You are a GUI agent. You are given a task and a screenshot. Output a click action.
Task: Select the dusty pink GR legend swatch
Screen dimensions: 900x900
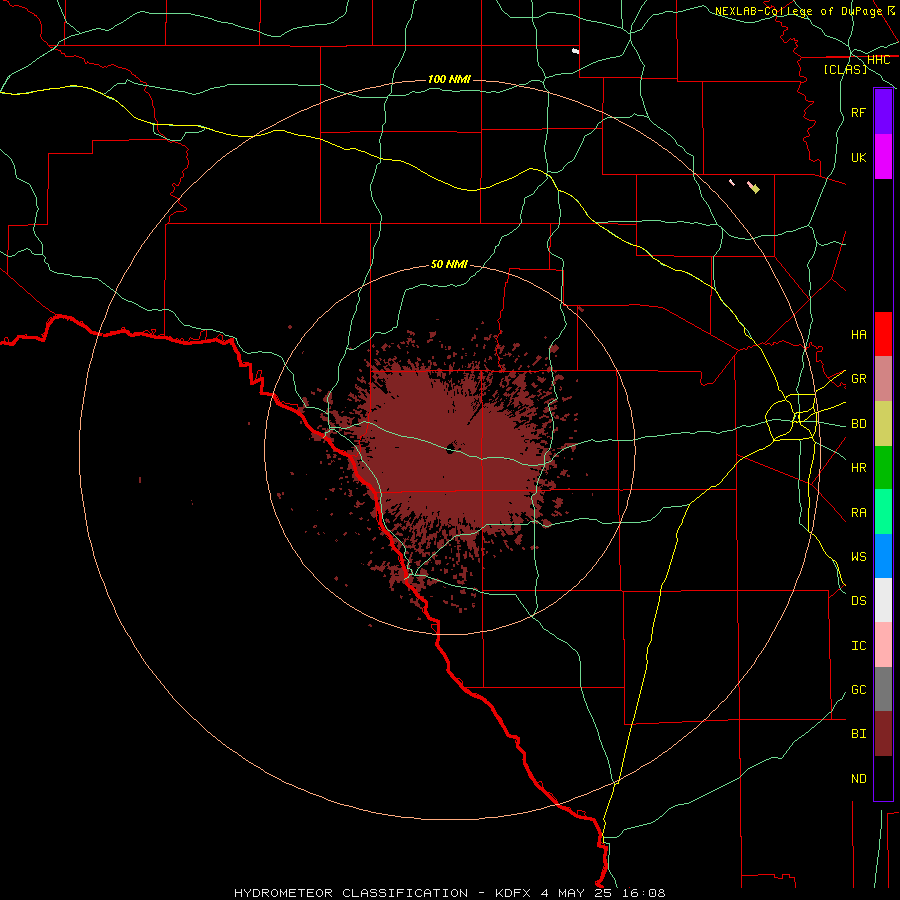point(883,379)
